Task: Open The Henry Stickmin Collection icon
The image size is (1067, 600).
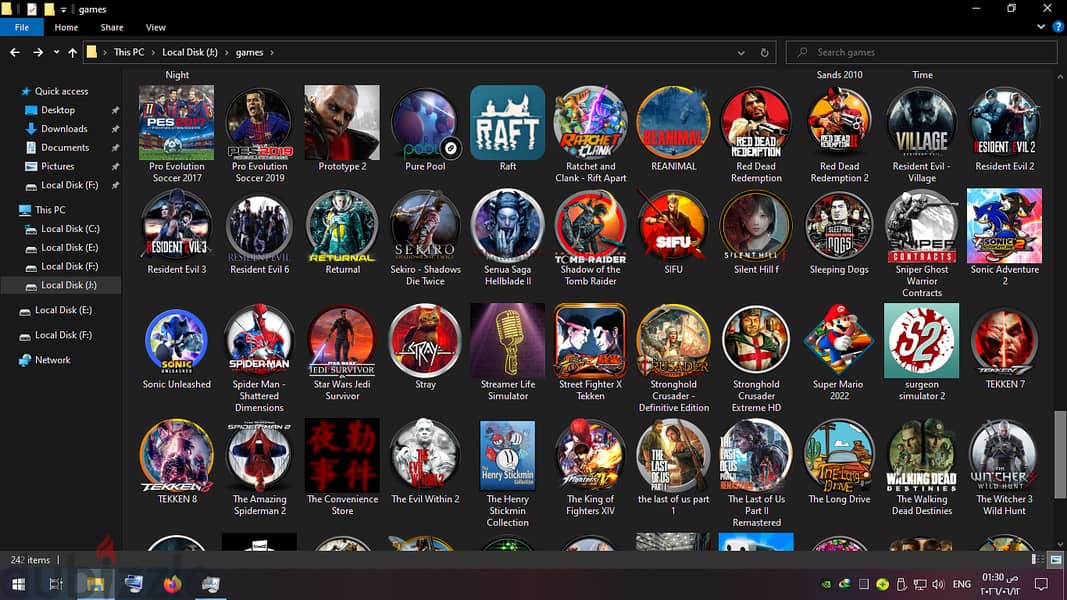Action: 508,455
